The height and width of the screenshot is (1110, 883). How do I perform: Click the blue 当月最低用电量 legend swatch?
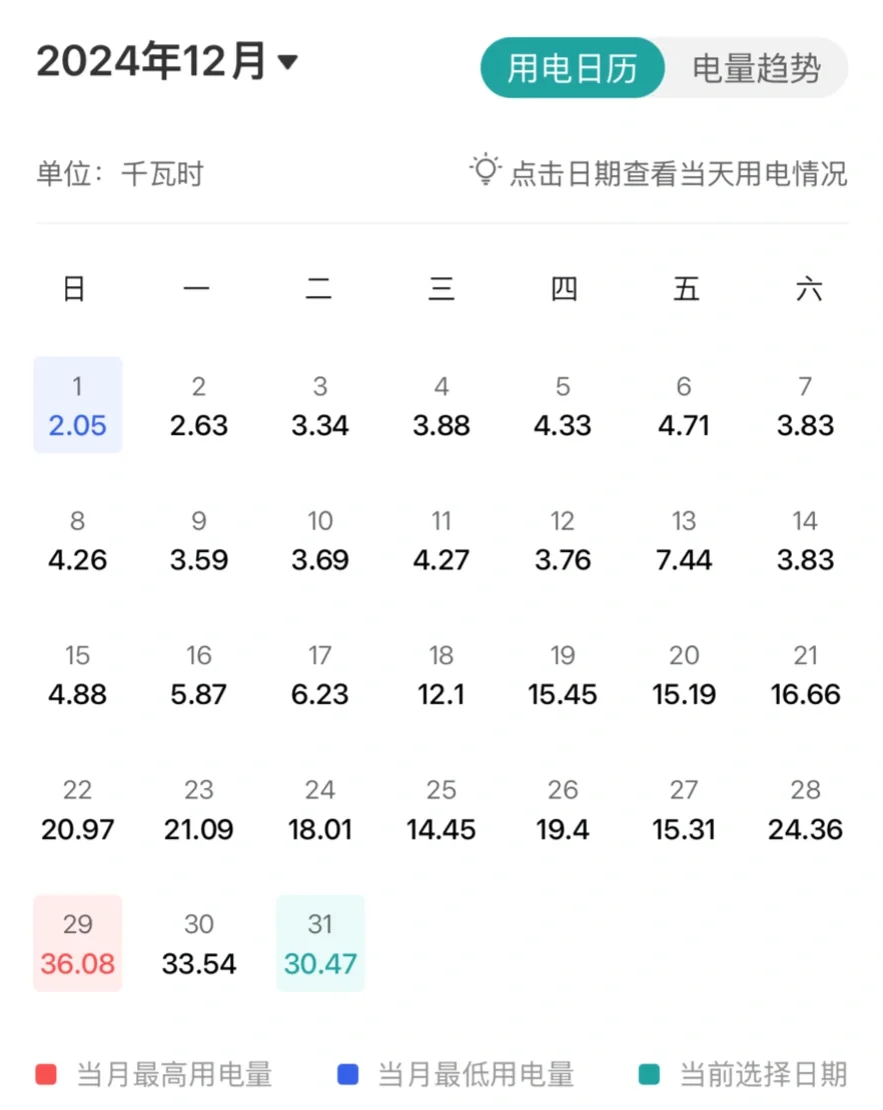coord(347,1075)
